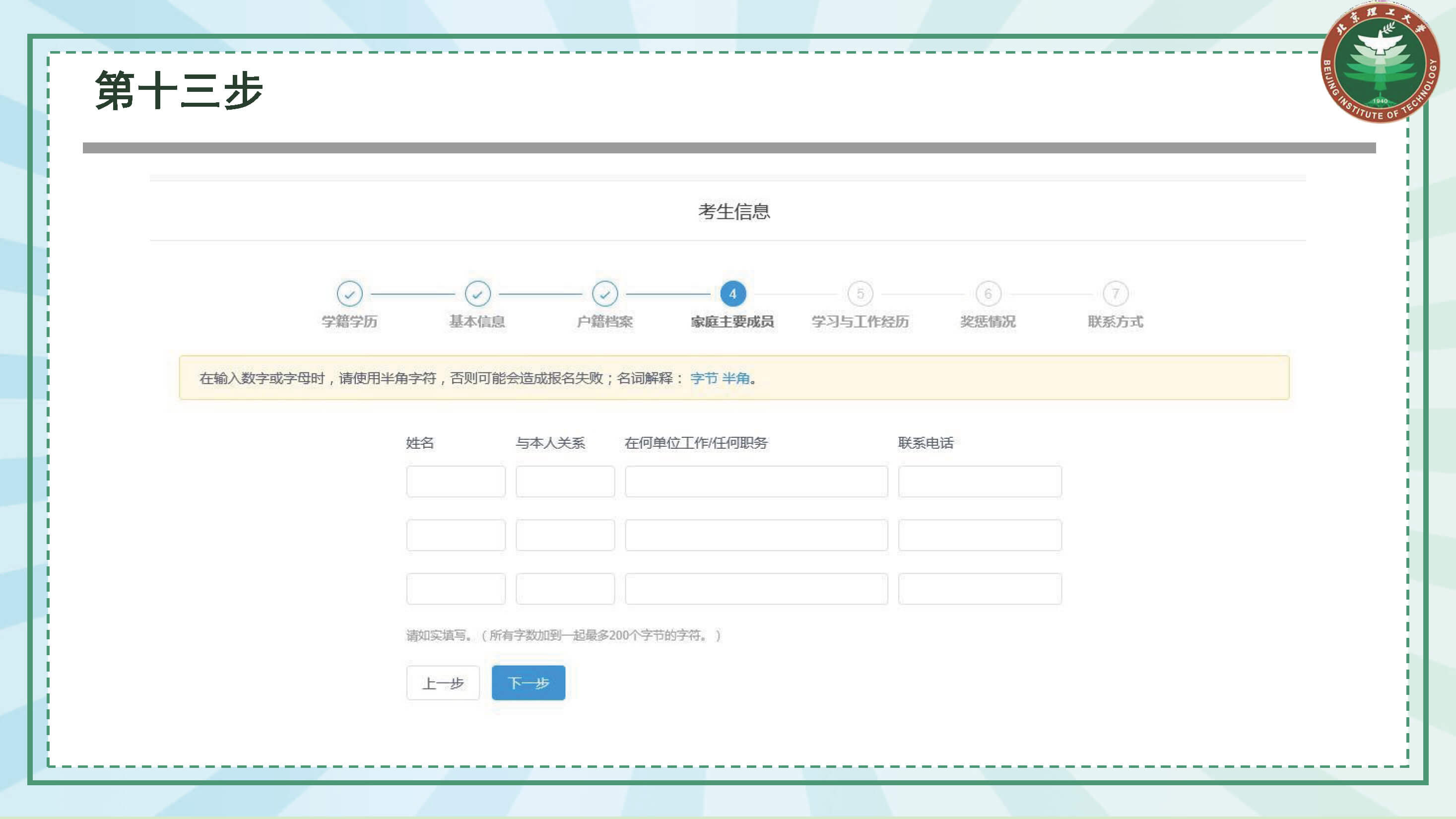Image resolution: width=1456 pixels, height=819 pixels.
Task: Focus the second row 姓名 input field
Action: pos(456,535)
